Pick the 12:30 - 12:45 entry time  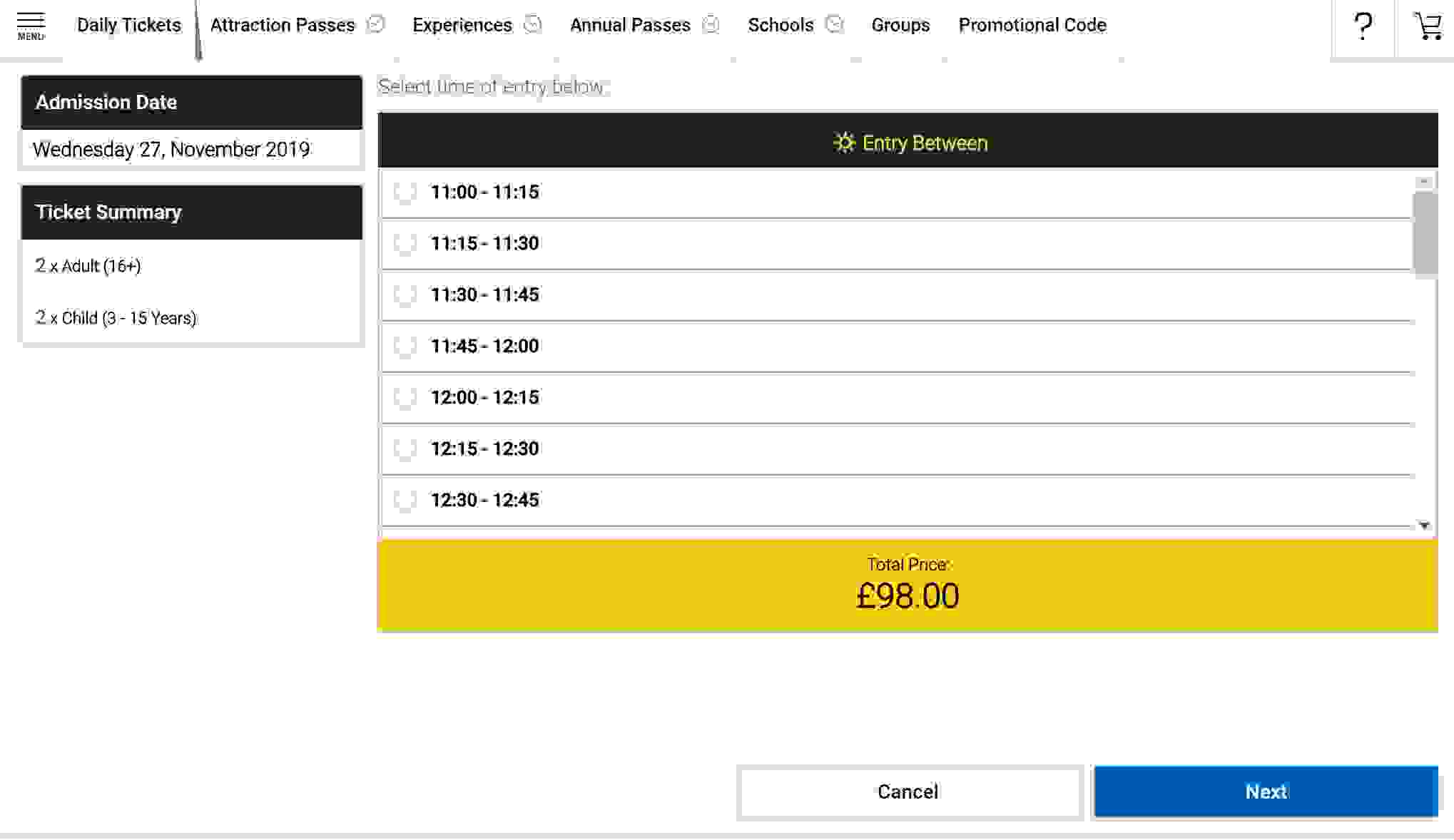tap(405, 501)
